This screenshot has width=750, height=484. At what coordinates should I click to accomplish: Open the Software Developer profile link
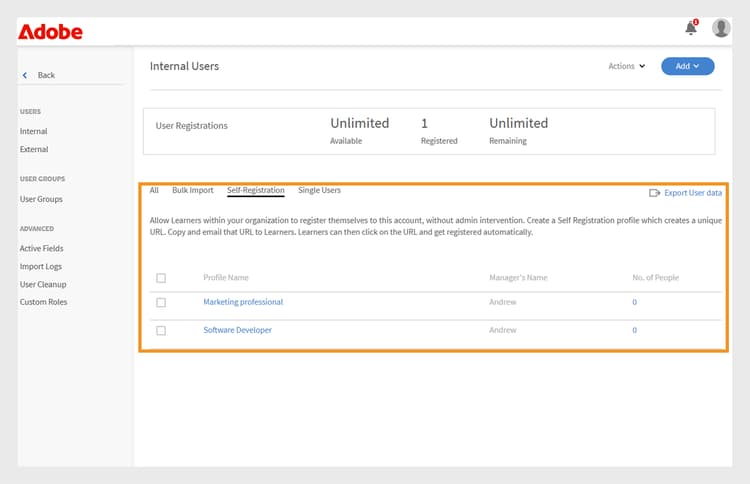(237, 330)
